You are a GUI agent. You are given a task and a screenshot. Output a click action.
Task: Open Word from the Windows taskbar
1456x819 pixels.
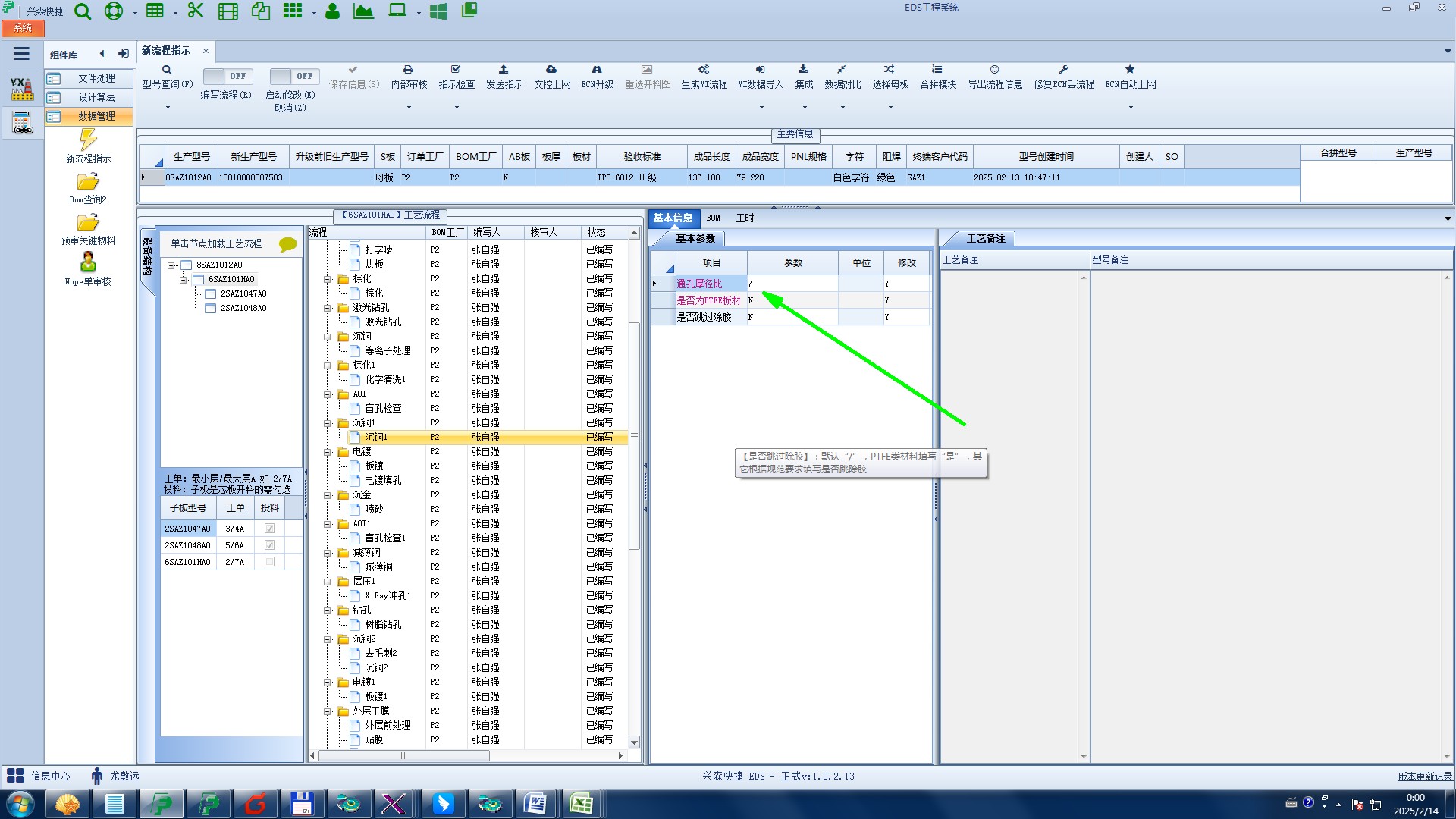535,804
